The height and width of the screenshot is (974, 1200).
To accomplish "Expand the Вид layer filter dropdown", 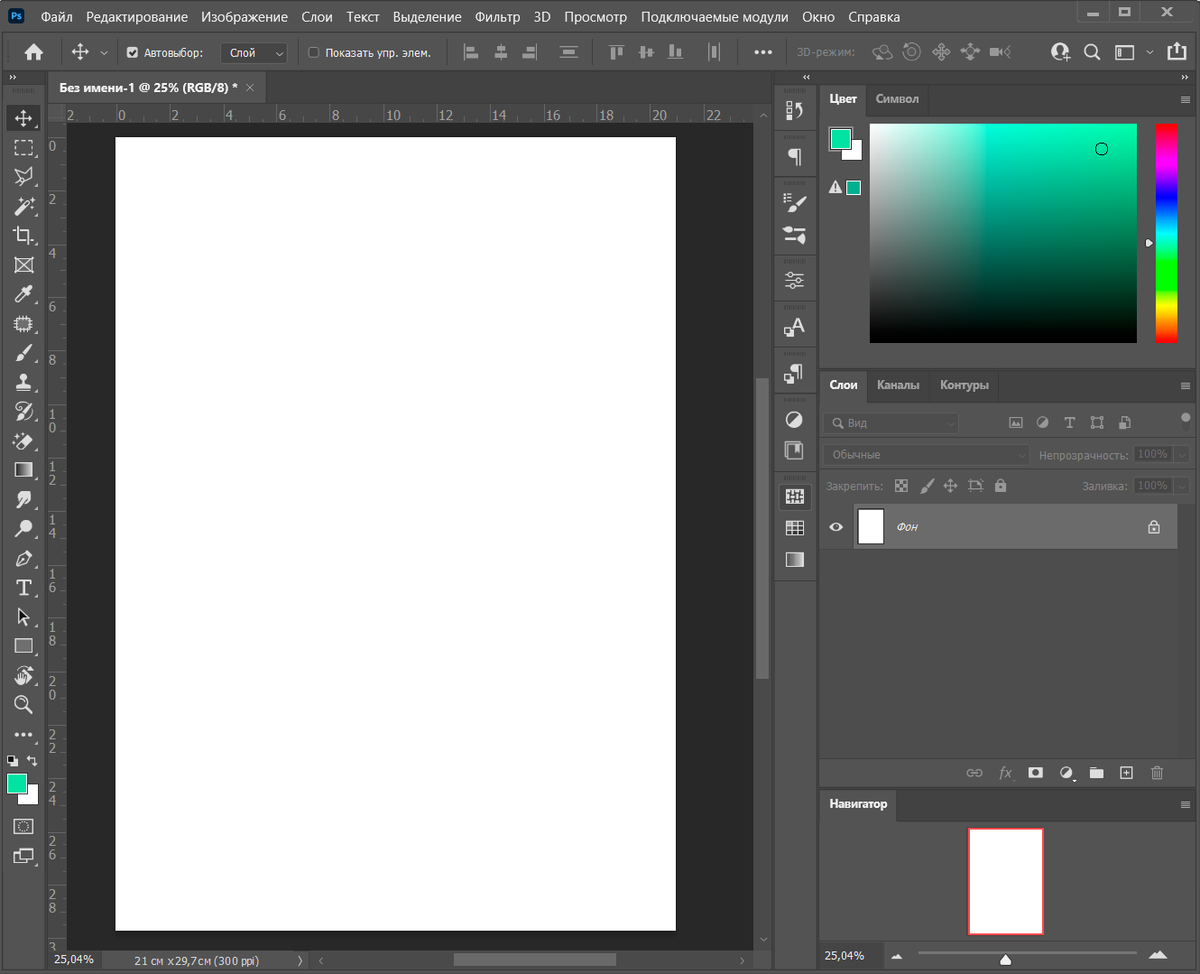I will (891, 423).
